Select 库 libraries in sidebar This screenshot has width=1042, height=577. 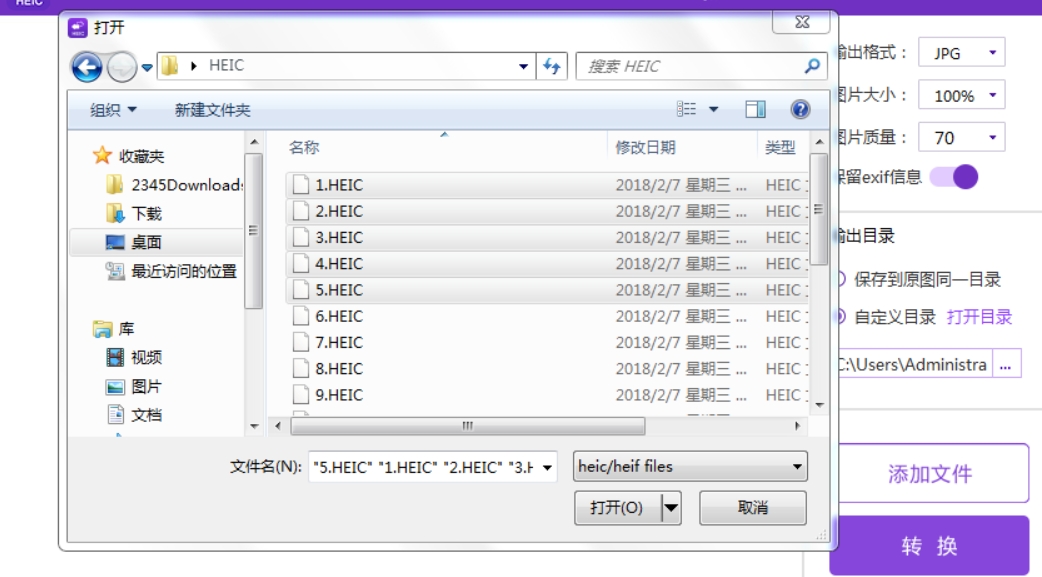click(113, 328)
